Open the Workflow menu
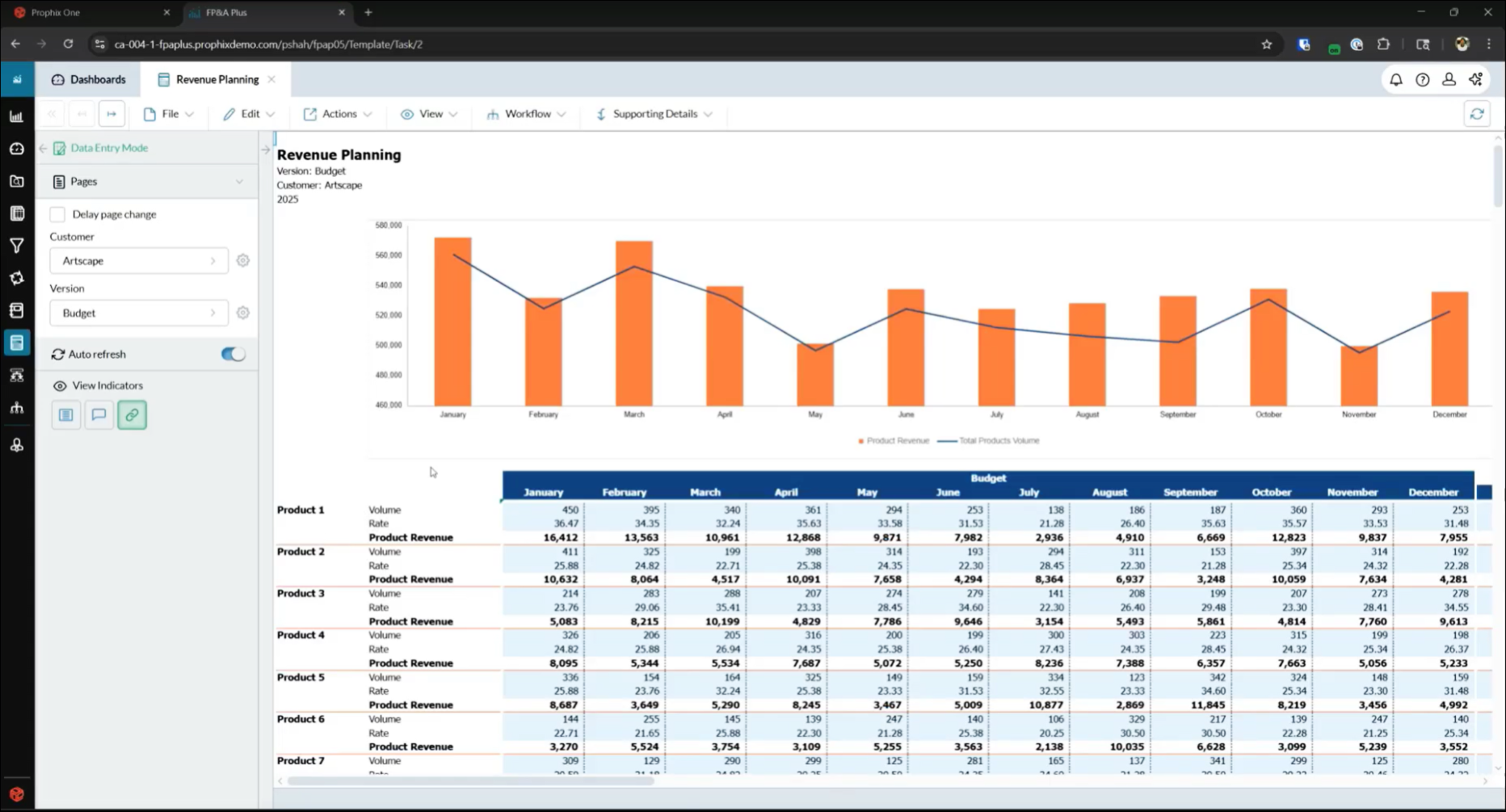Screen dimensions: 1506x812 526,114
